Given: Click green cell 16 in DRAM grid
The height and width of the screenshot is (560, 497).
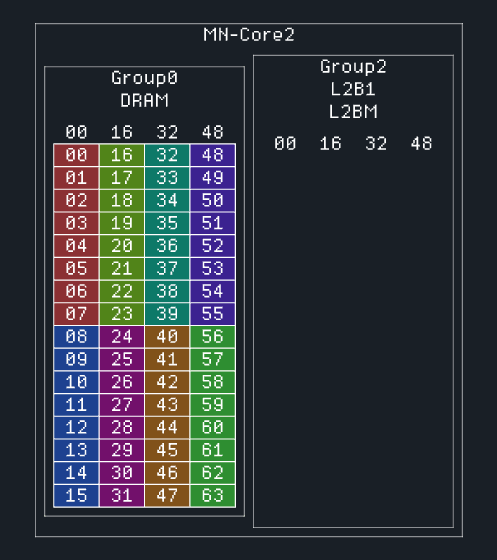Looking at the screenshot, I should 122,155.
